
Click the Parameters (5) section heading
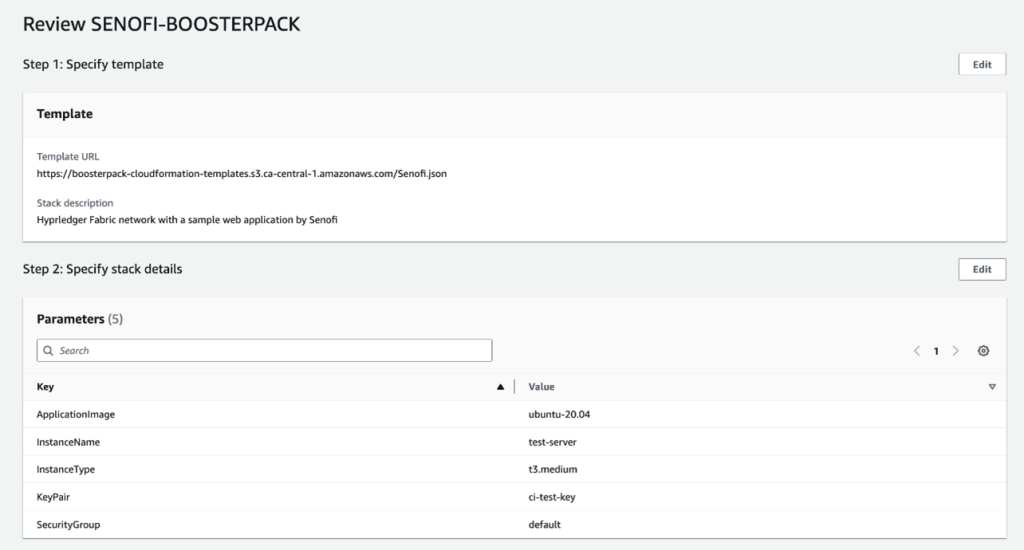80,319
